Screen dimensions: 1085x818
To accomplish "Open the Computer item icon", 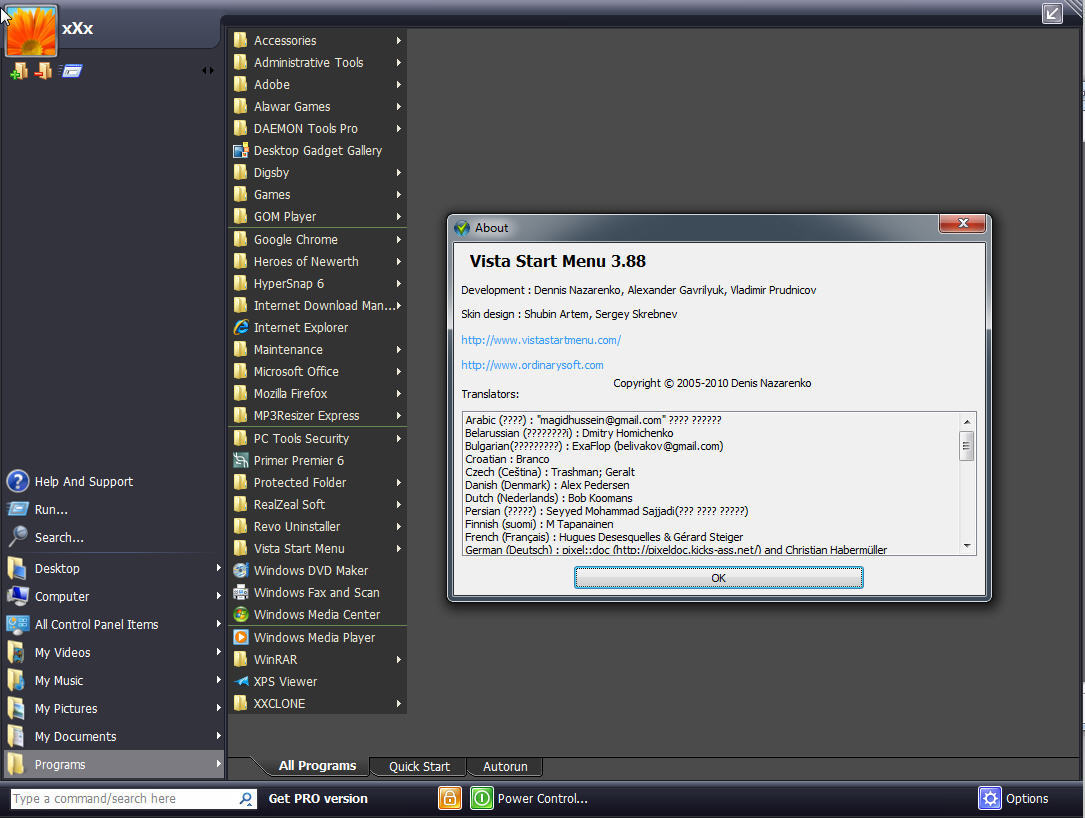I will coord(18,596).
